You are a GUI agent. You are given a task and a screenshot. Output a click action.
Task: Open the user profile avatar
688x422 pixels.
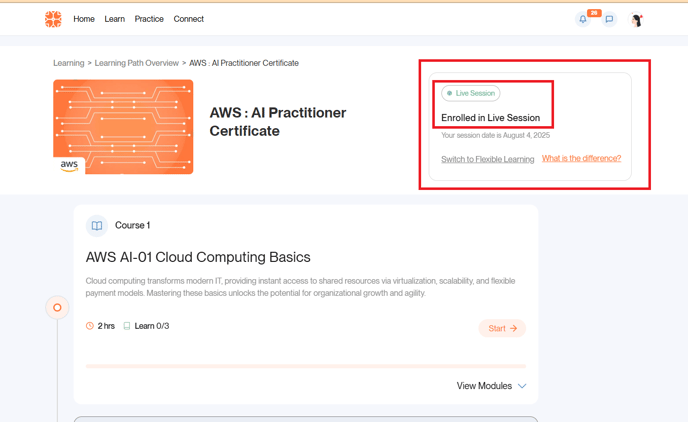tap(636, 19)
